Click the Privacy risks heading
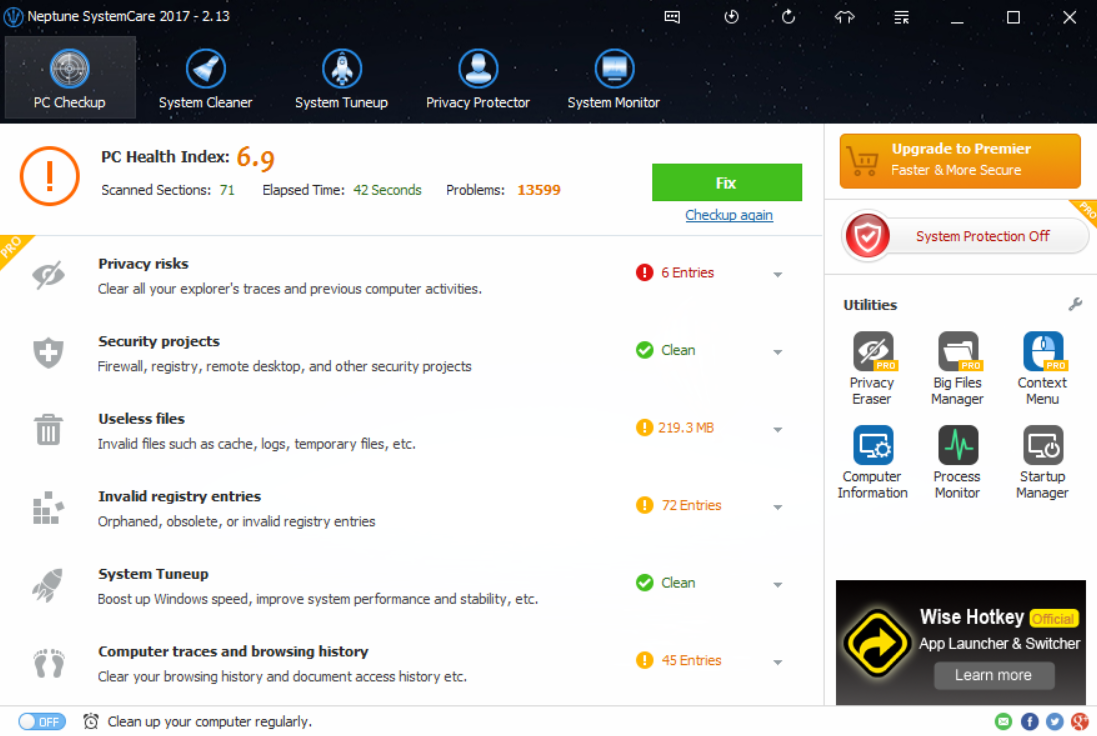 (x=143, y=264)
